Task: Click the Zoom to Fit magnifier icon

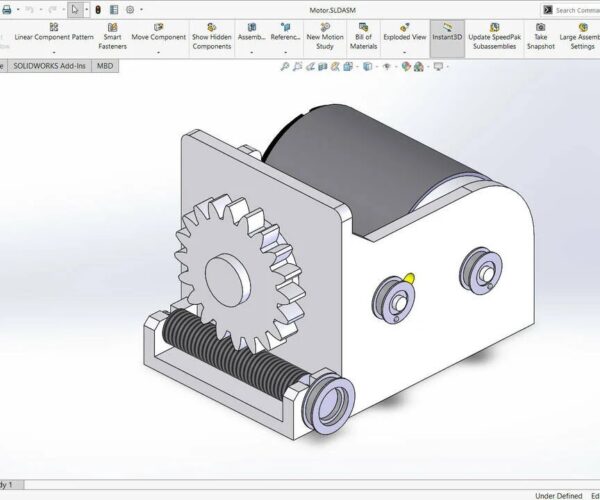Action: [x=285, y=67]
